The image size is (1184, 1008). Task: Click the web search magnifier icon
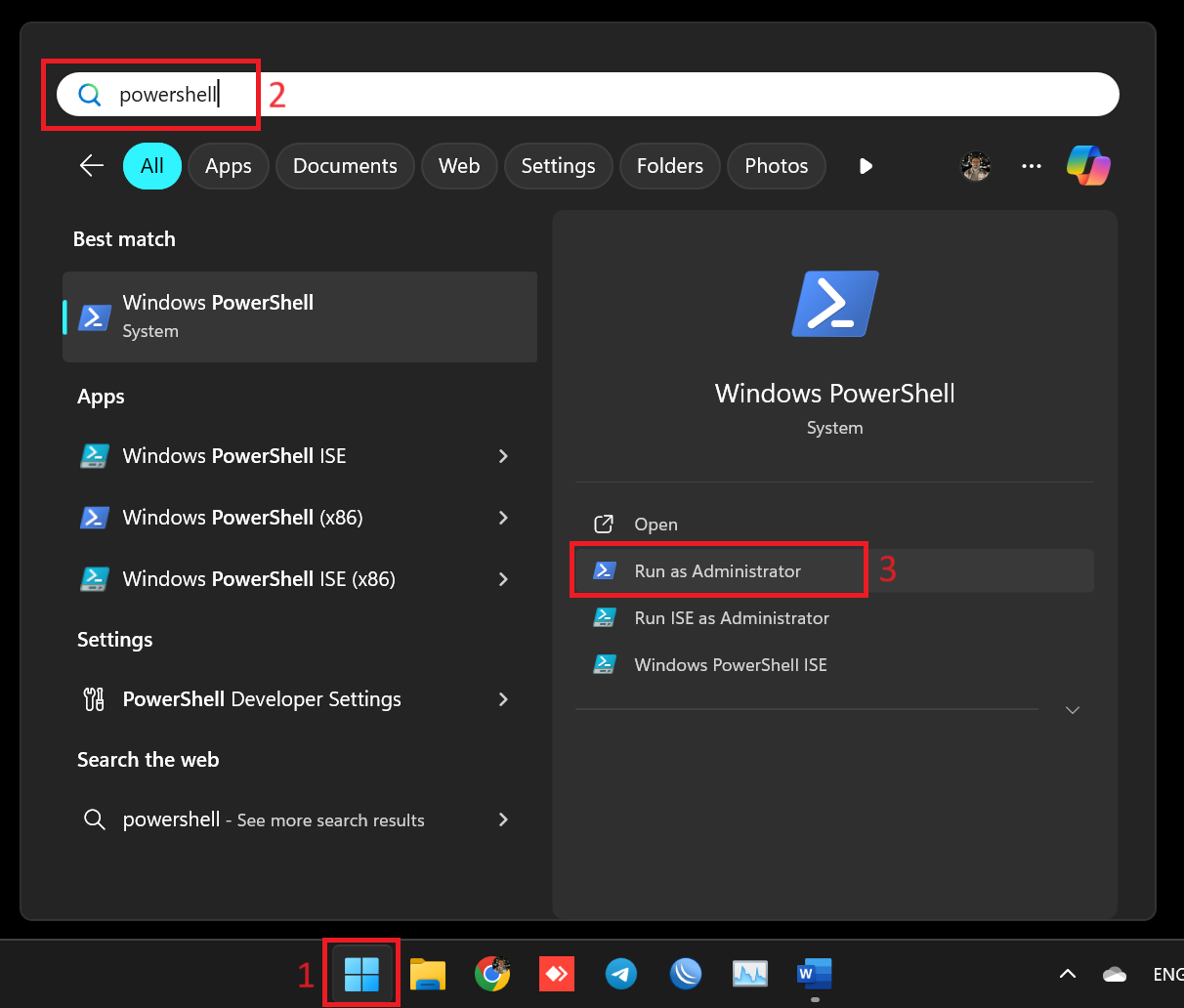(x=95, y=819)
